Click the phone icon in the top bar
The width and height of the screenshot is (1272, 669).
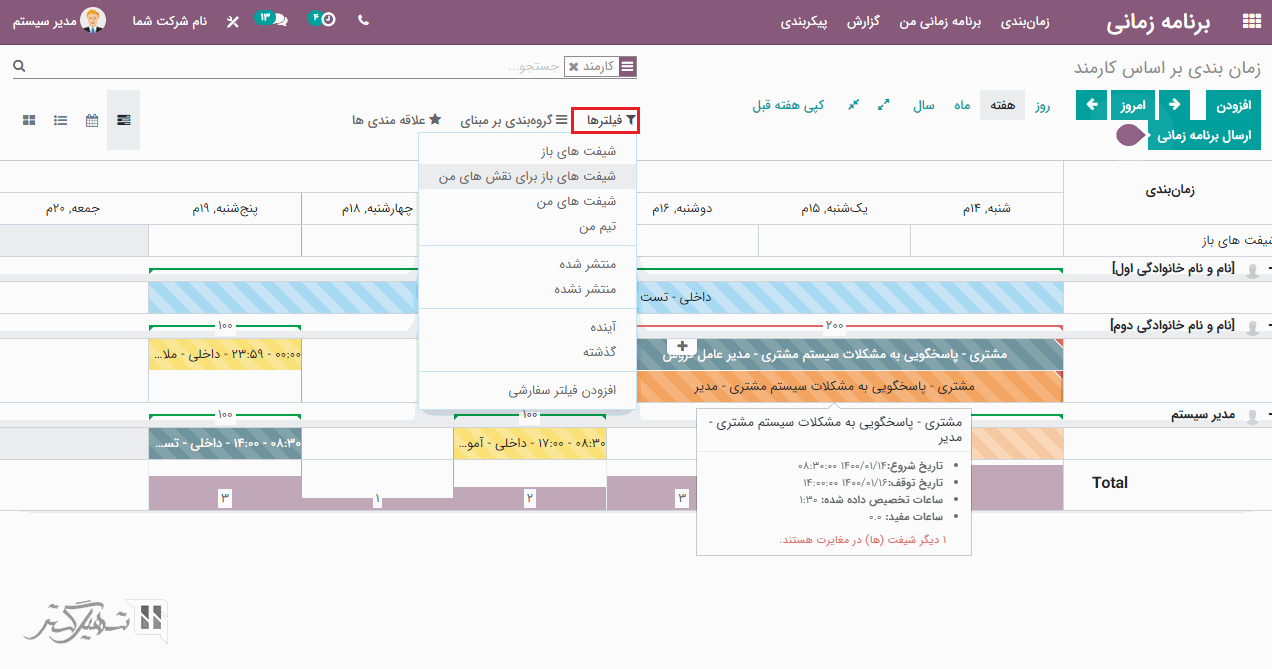coord(363,21)
